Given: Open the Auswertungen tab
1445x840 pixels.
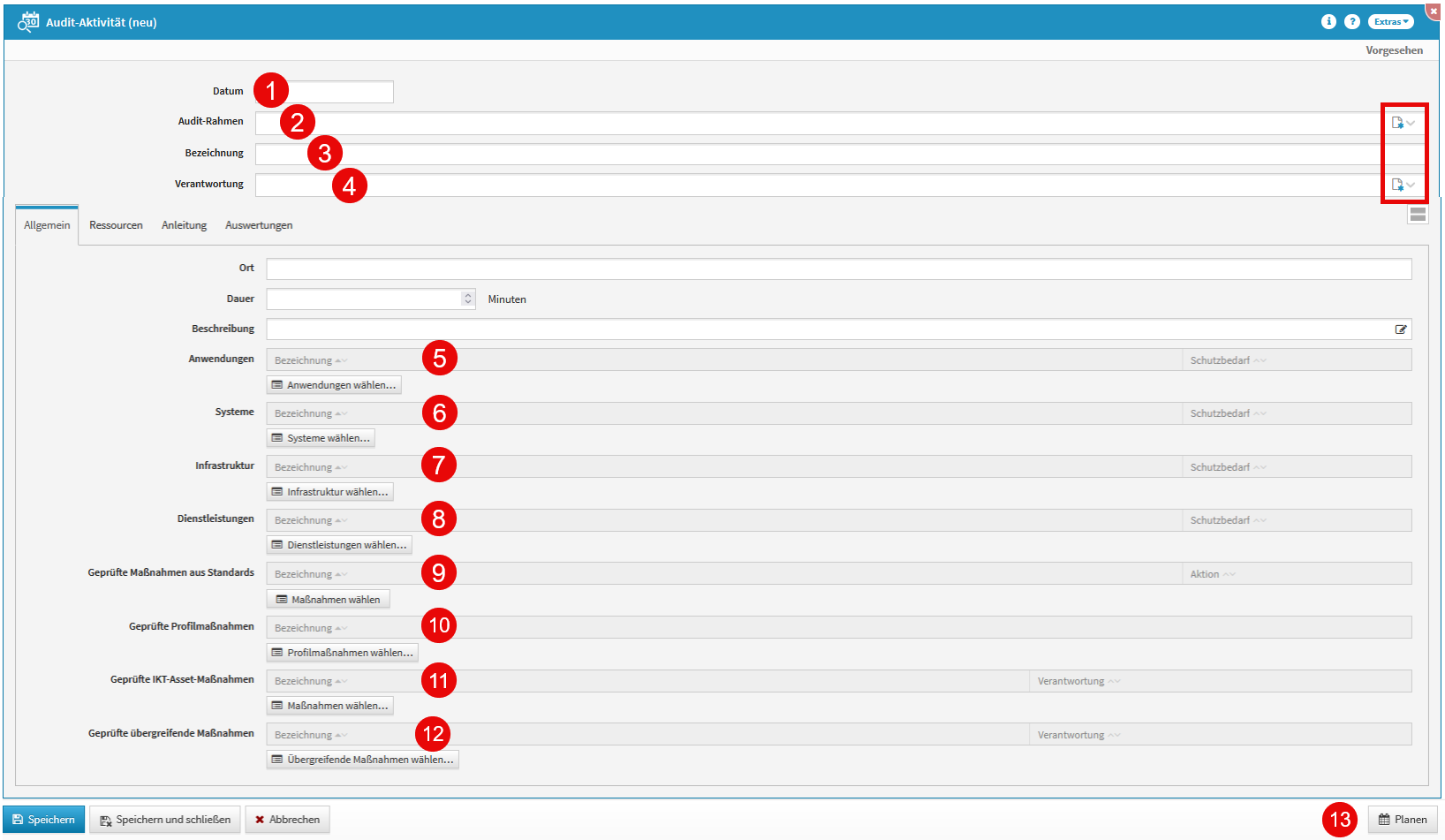Looking at the screenshot, I should coord(259,225).
